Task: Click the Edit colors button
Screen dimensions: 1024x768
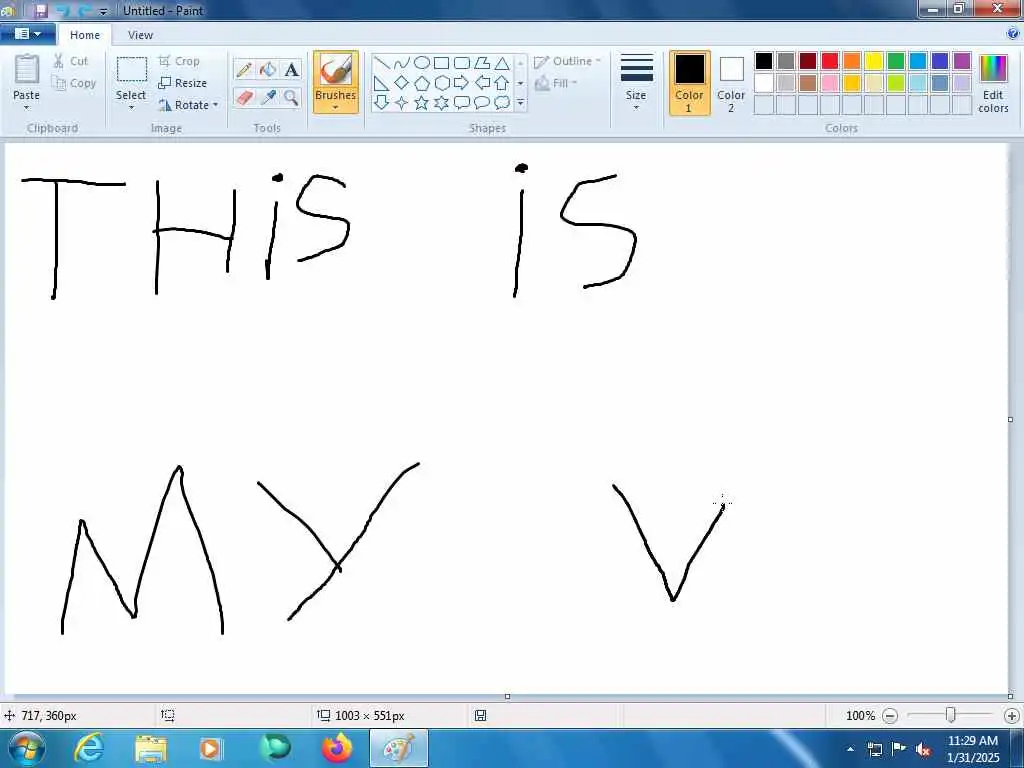Action: tap(993, 84)
